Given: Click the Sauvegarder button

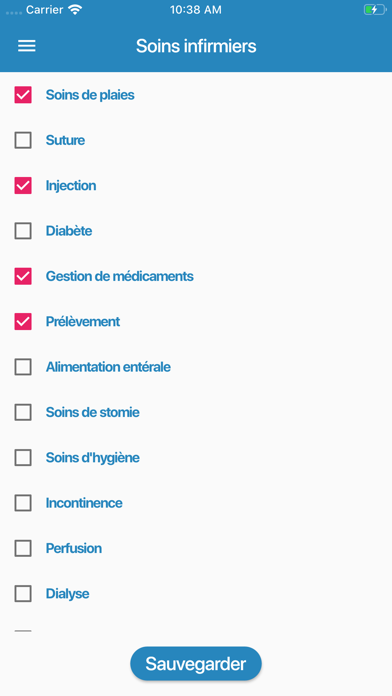Looking at the screenshot, I should [196, 664].
